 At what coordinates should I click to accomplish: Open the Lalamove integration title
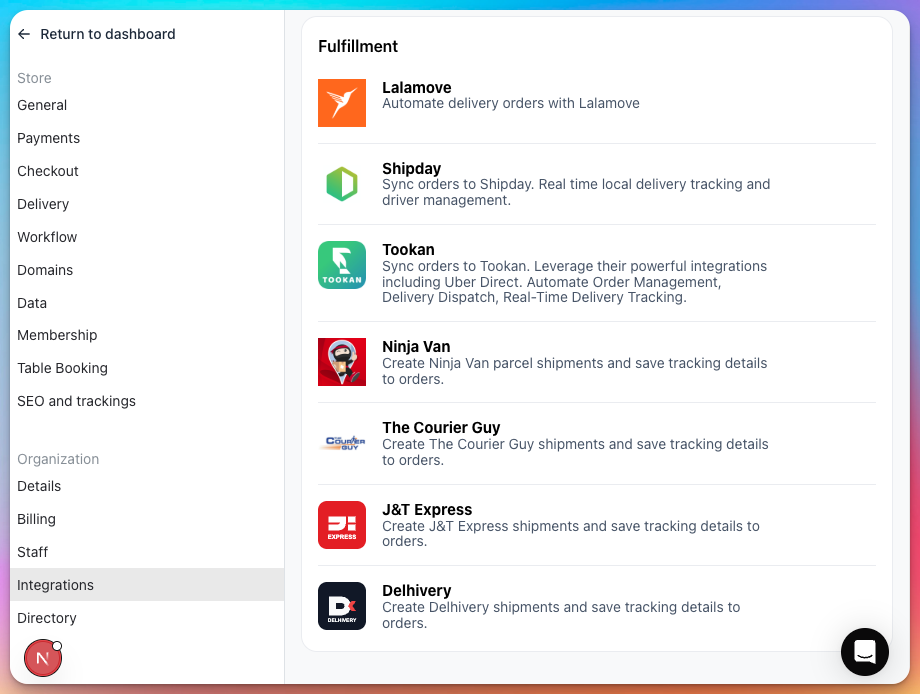tap(417, 87)
